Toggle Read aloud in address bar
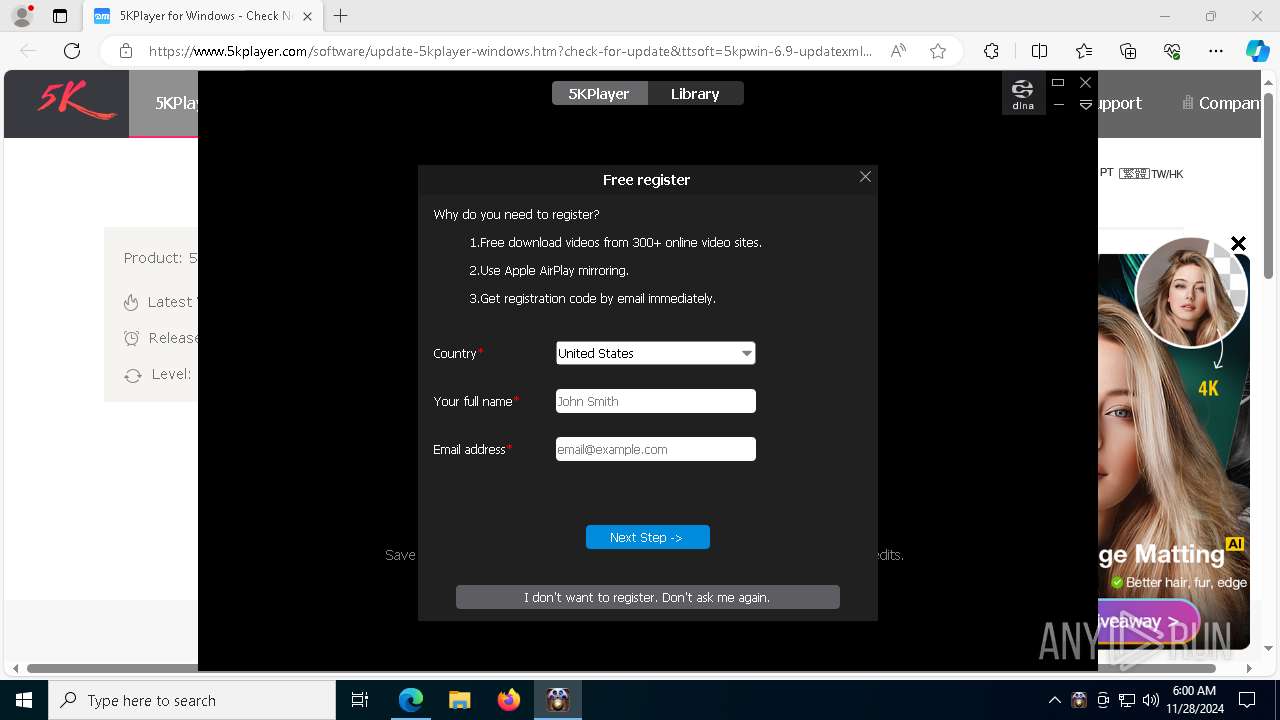The width and height of the screenshot is (1280, 720). click(898, 51)
